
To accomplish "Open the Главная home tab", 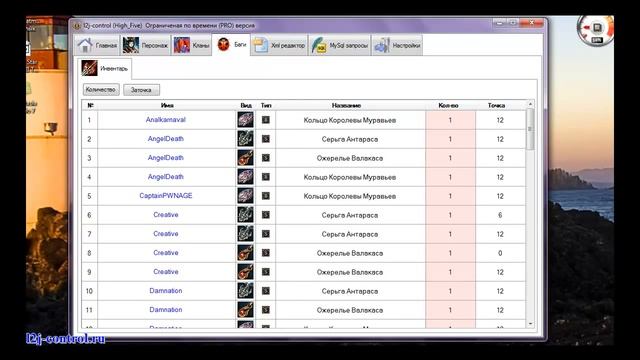I will (97, 45).
